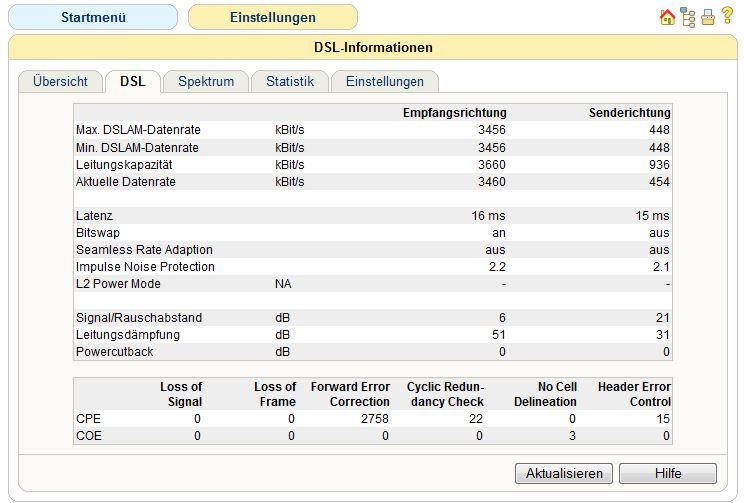Open the Einstellungen tab in DSL-Informationen

click(385, 82)
